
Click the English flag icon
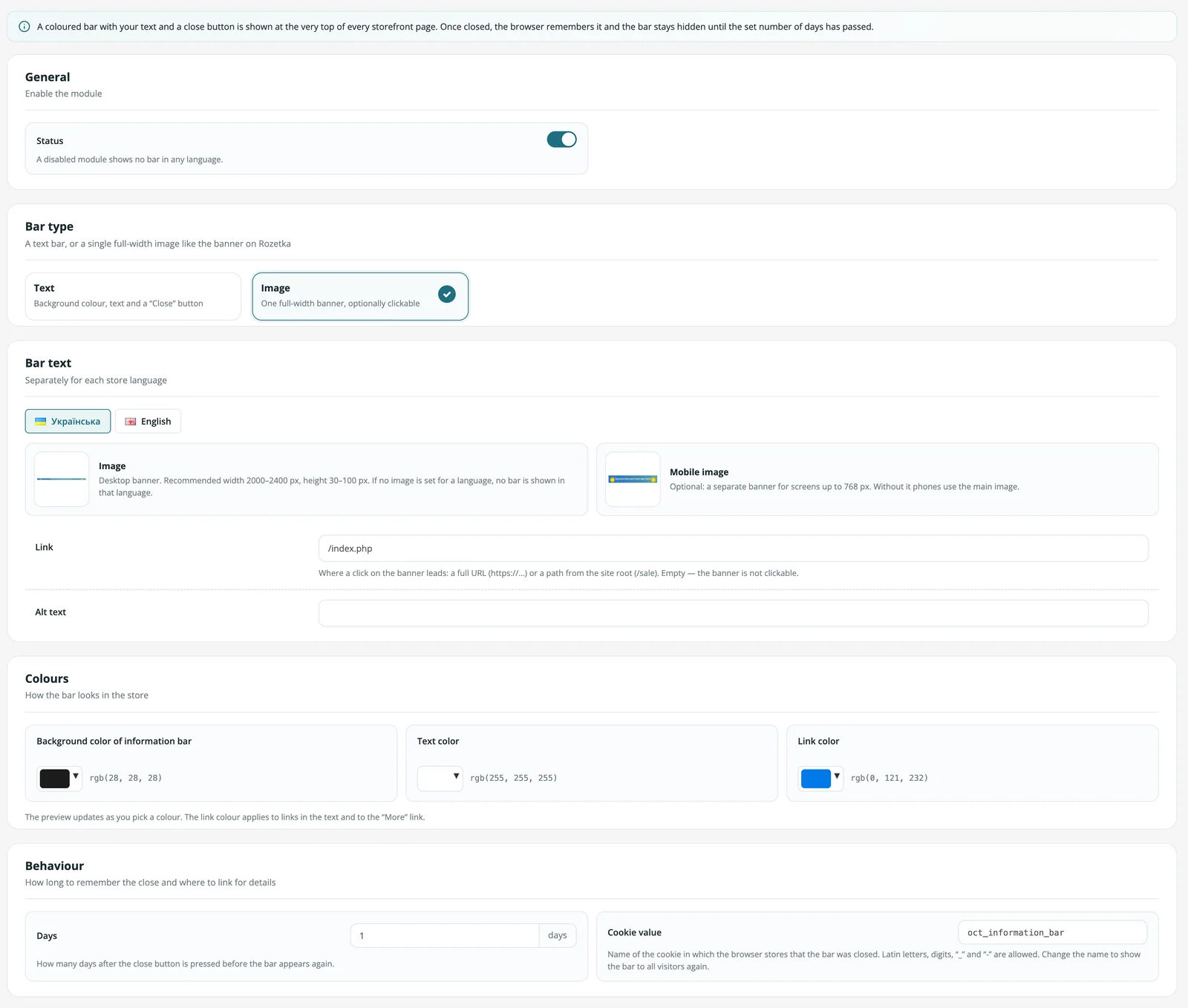pyautogui.click(x=131, y=422)
